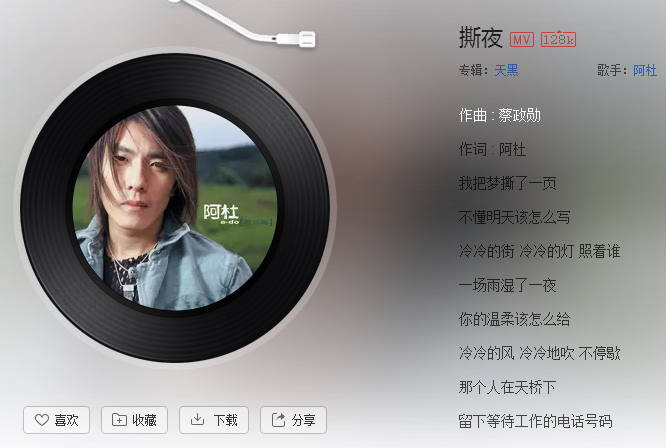
Task: Click lyric line 留下等待工作的电话号码
Action: point(535,421)
